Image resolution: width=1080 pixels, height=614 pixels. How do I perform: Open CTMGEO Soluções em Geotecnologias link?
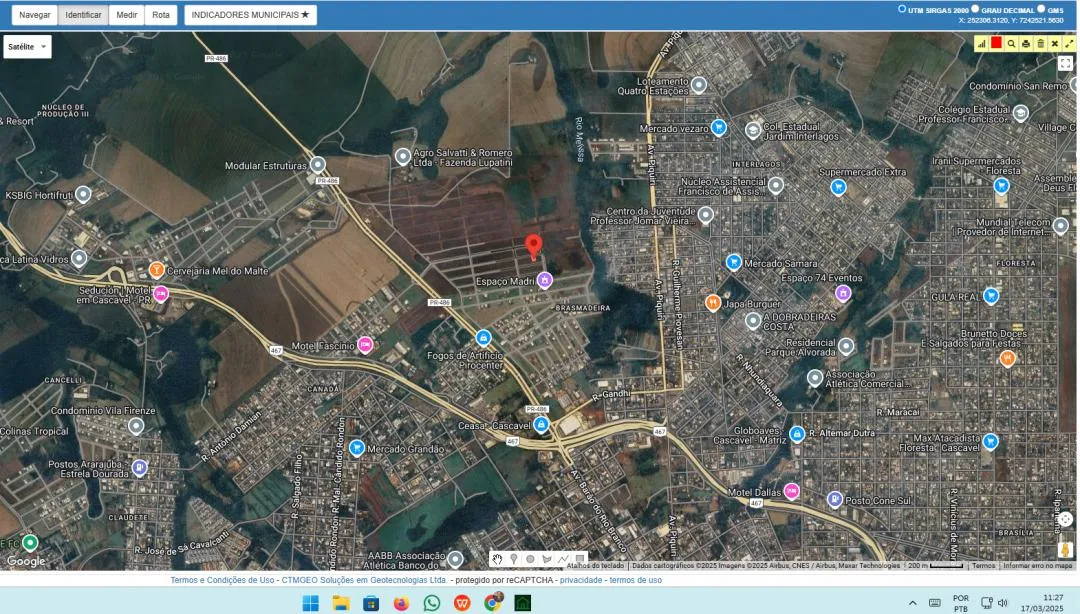364,580
